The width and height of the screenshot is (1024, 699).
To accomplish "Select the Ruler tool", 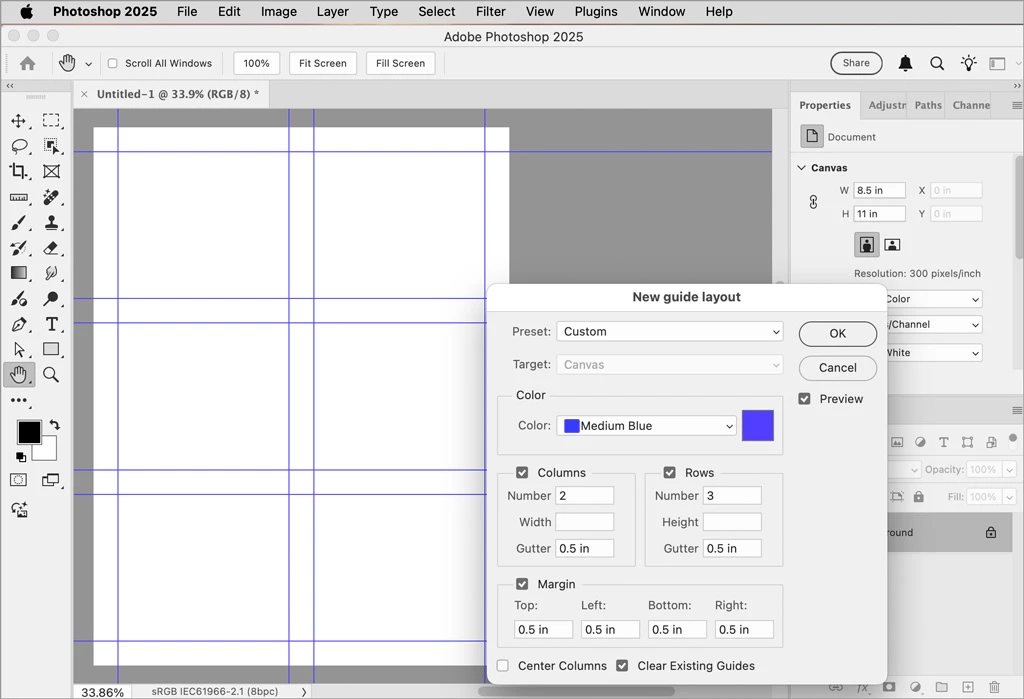I will 18,197.
